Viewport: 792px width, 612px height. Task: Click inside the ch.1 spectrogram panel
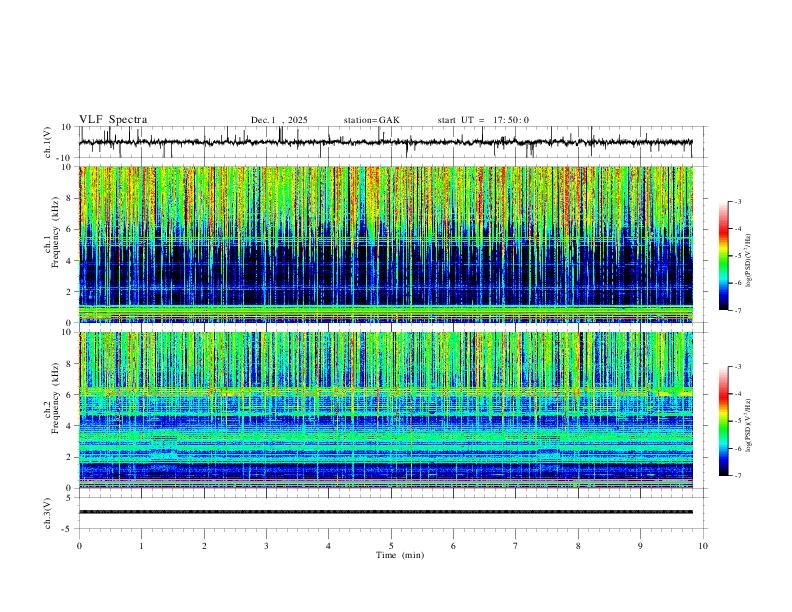point(385,244)
